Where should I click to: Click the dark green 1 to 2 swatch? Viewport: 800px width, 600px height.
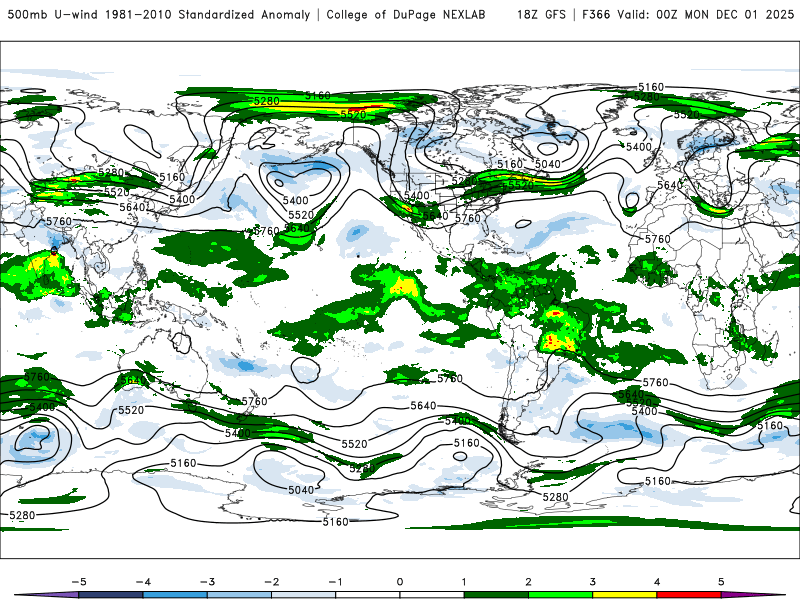click(496, 595)
